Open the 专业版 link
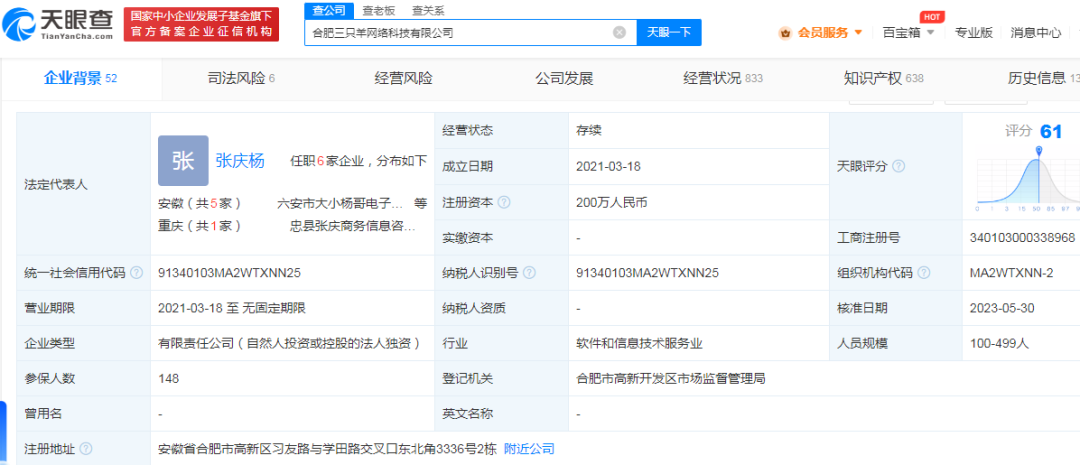 coord(973,32)
